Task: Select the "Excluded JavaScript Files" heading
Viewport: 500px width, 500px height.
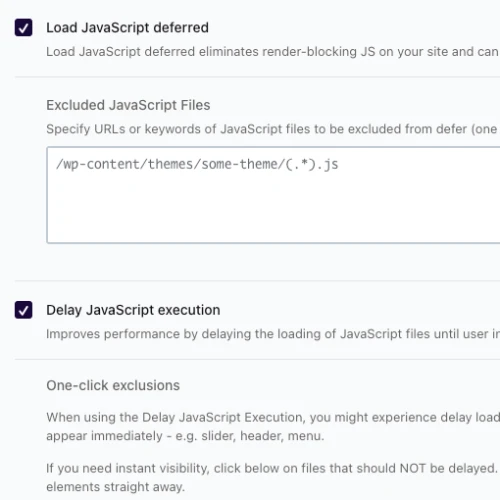Action: [128, 105]
